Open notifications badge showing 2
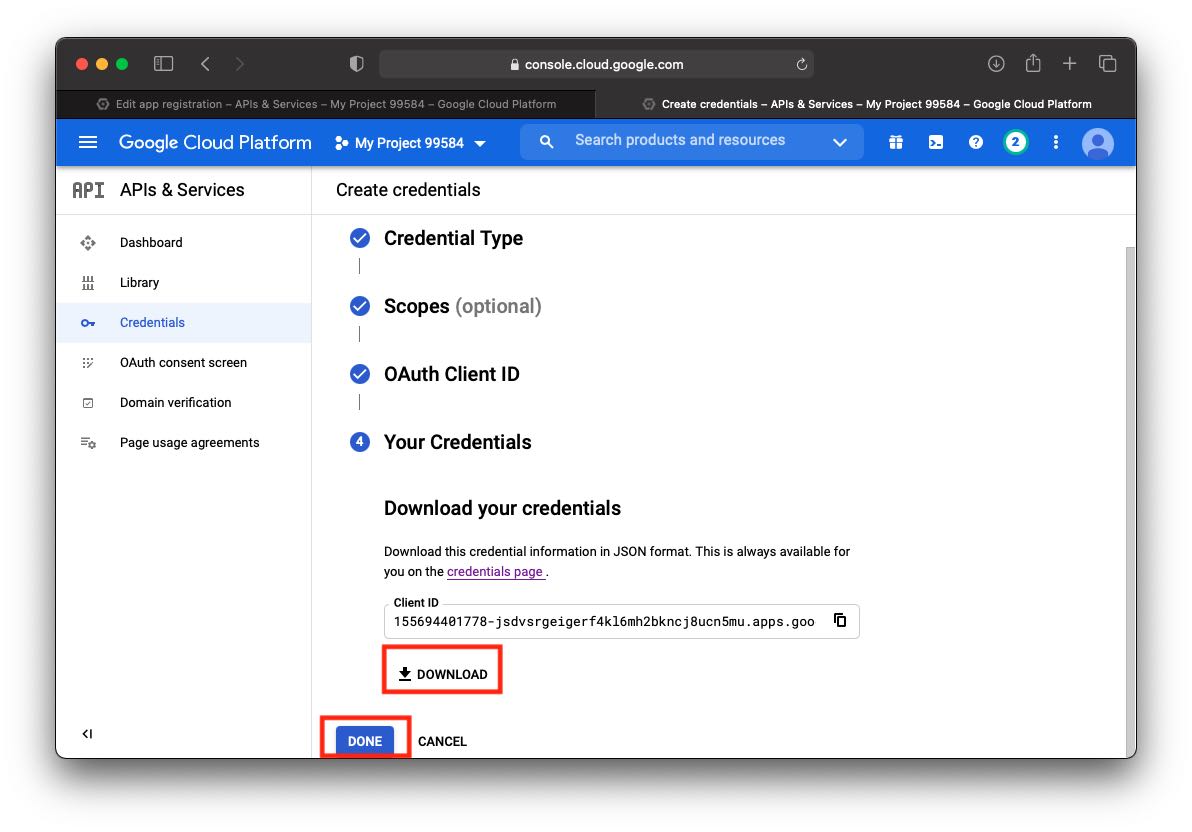1192x832 pixels. coord(1015,142)
